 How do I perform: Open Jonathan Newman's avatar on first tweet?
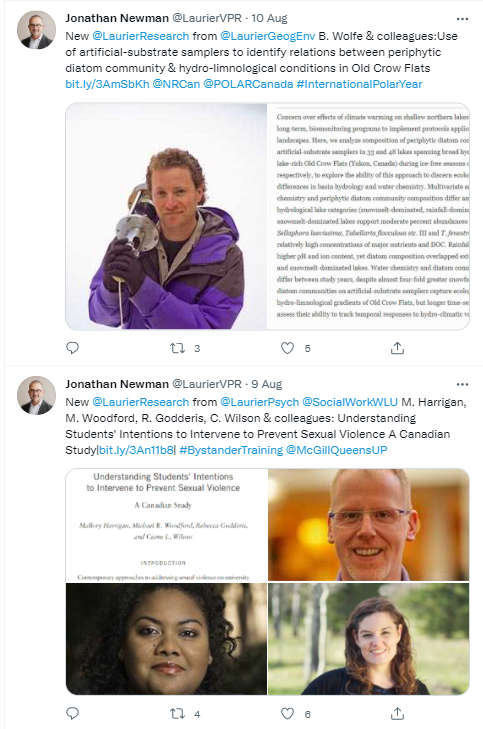pos(36,30)
